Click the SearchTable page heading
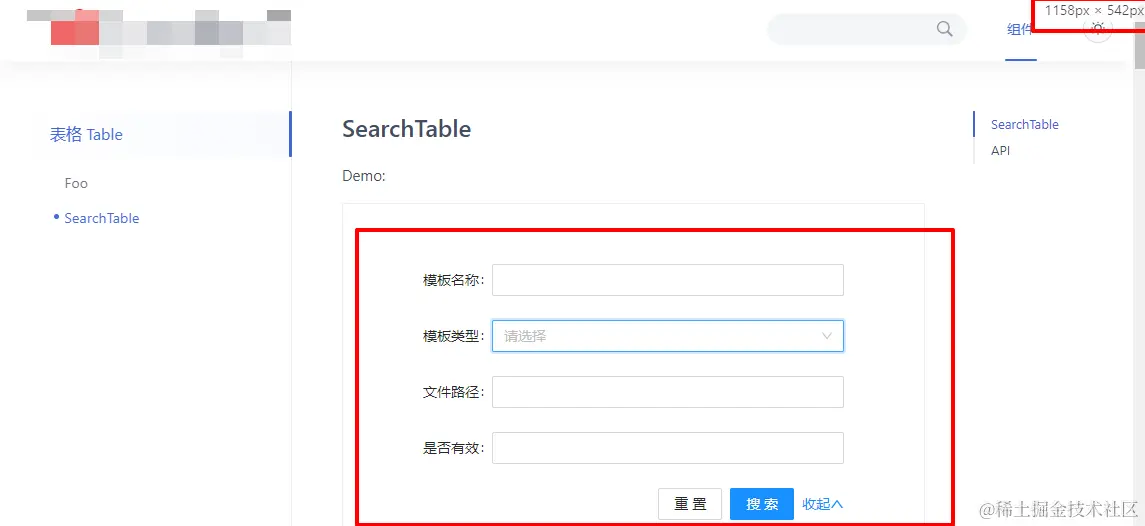The height and width of the screenshot is (526, 1145). pos(407,129)
